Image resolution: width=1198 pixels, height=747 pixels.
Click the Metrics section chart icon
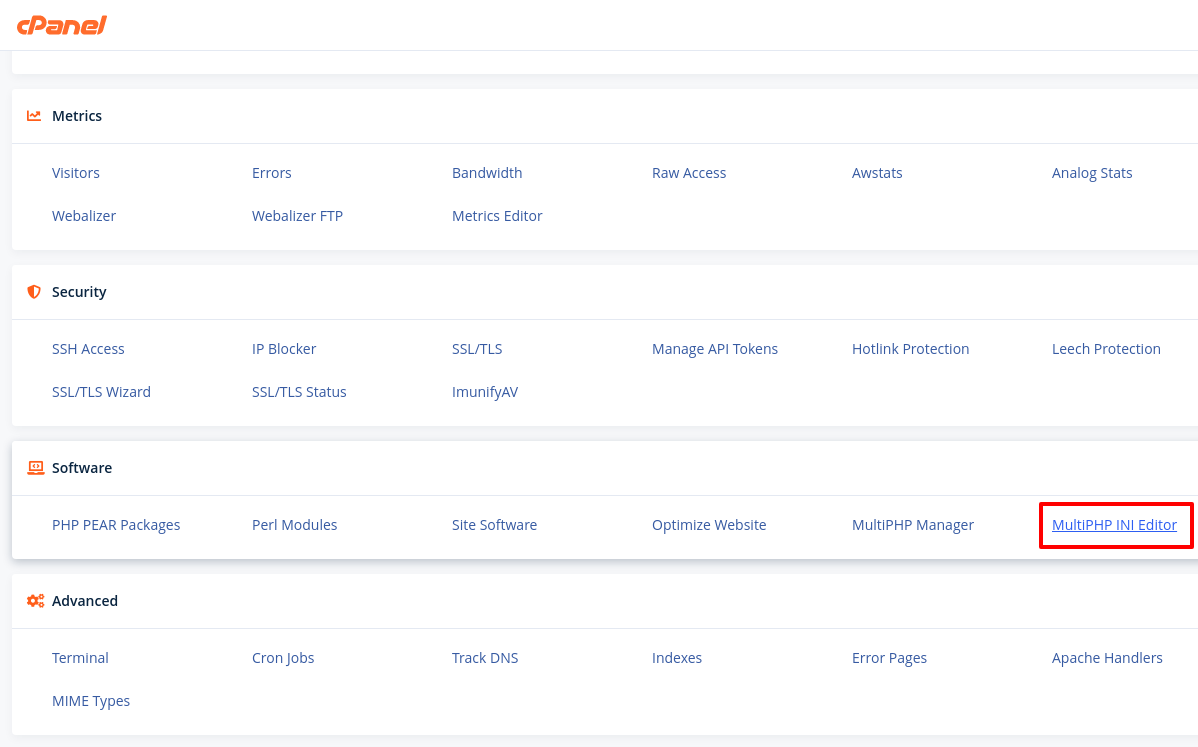pos(34,116)
